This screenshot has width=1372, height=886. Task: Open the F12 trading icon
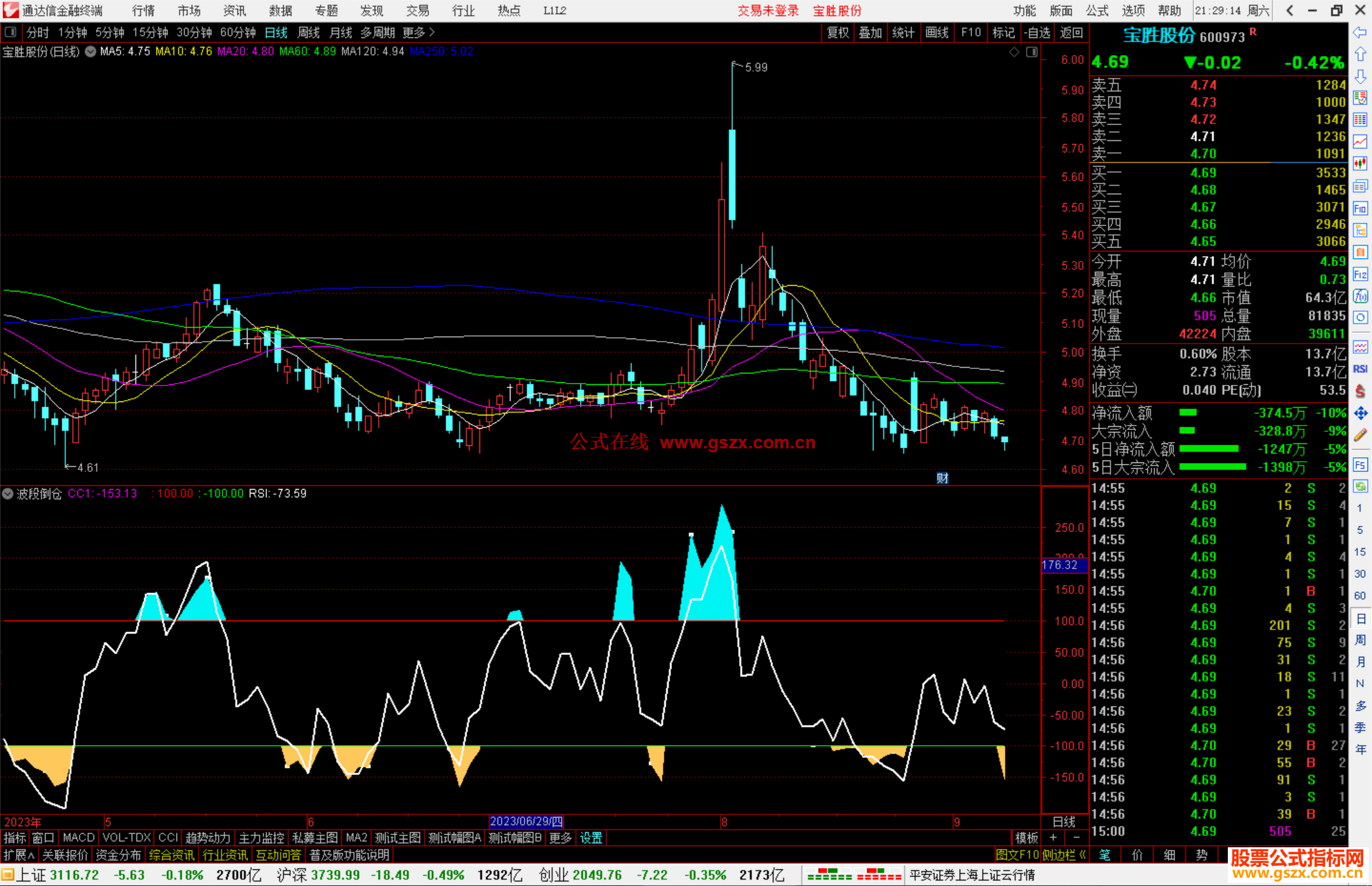[1360, 274]
